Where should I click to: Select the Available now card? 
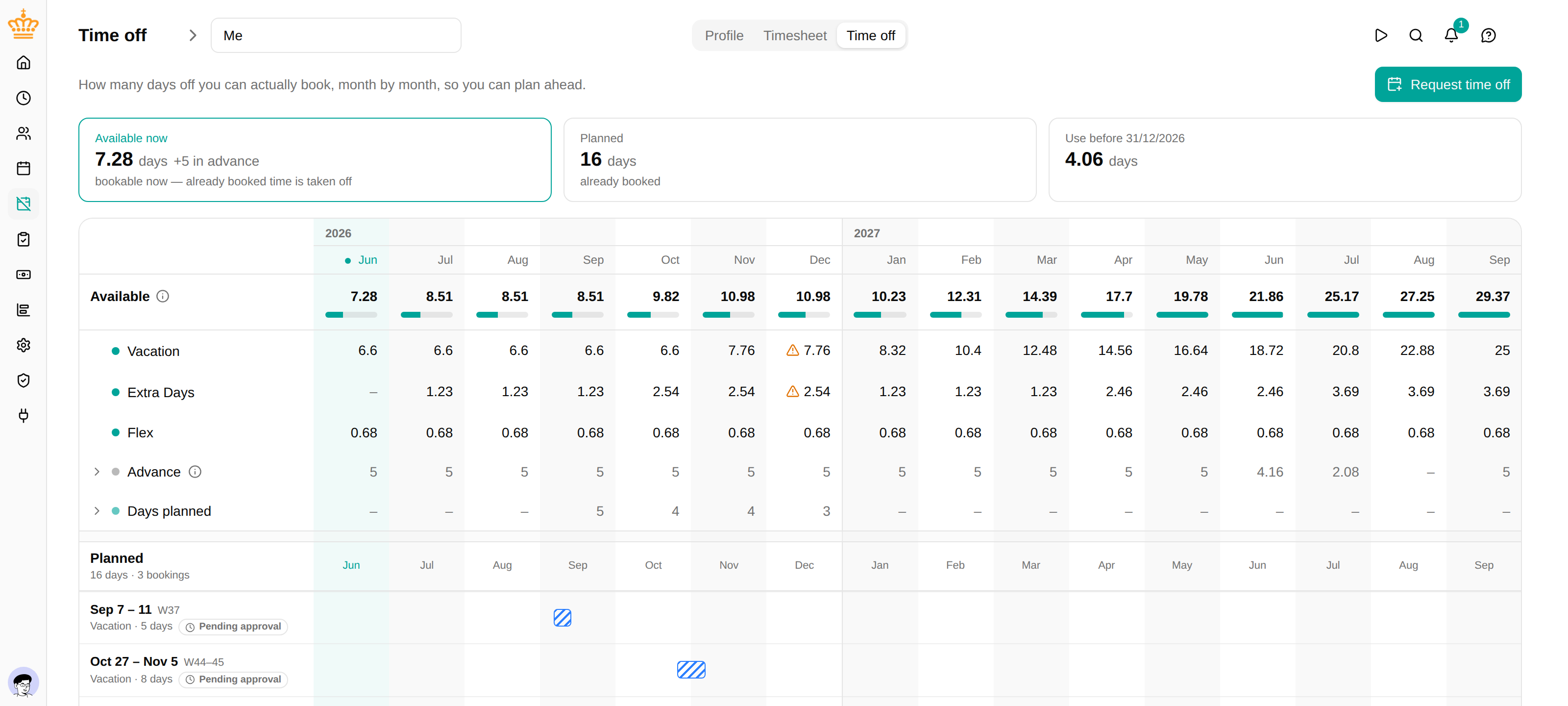click(x=315, y=160)
